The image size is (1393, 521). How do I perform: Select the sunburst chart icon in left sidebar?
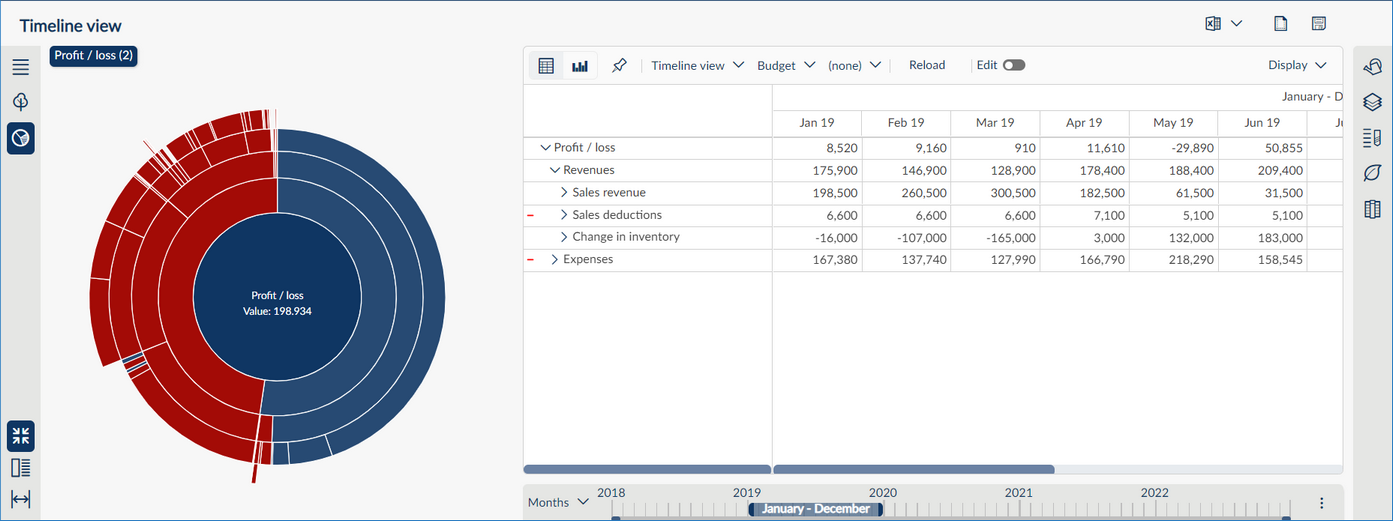[x=21, y=138]
